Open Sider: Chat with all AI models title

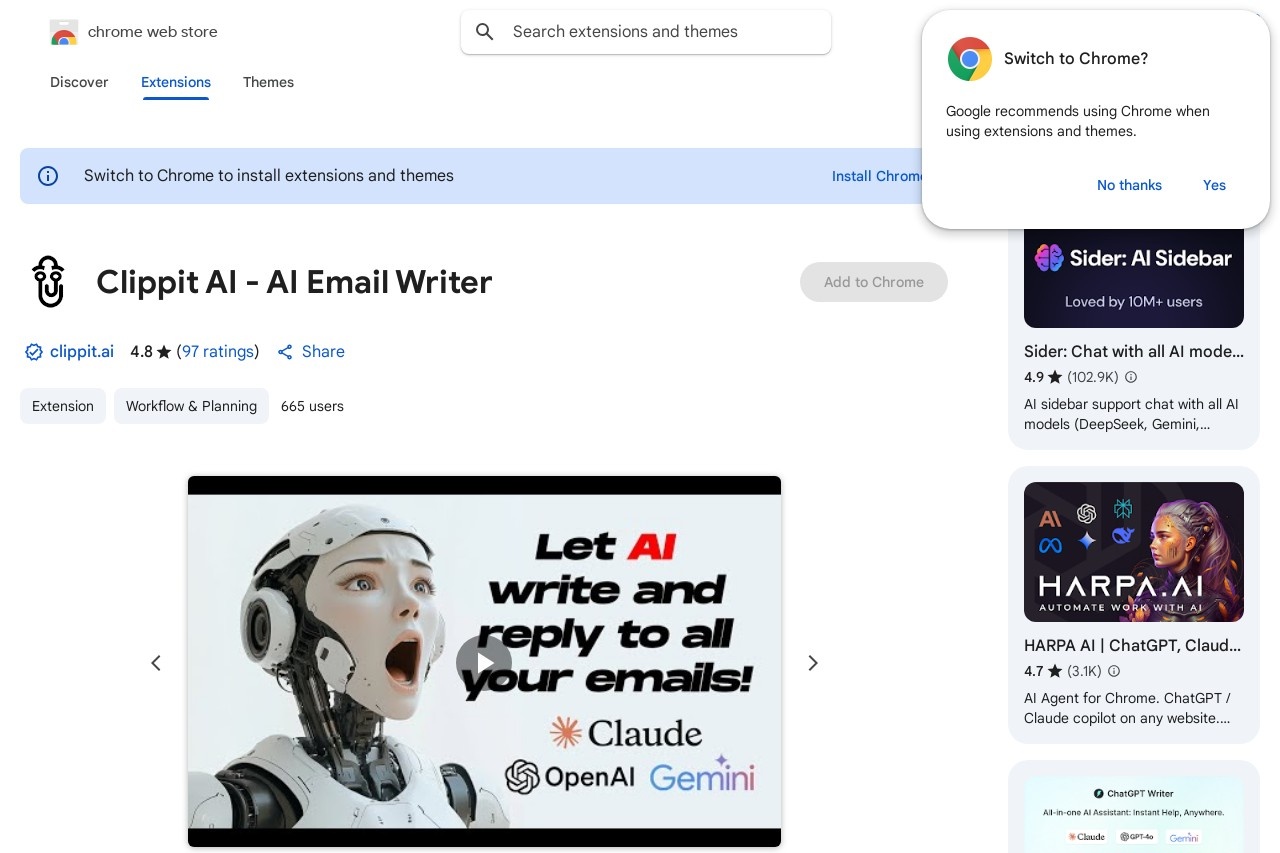(1134, 351)
